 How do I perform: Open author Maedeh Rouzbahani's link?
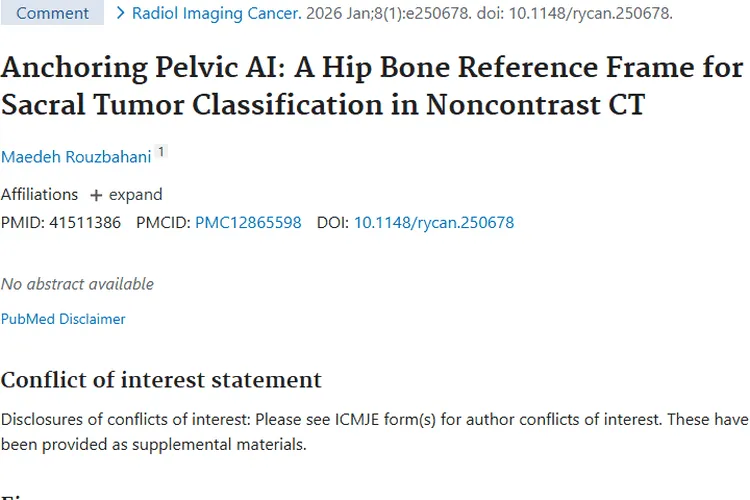click(x=75, y=157)
